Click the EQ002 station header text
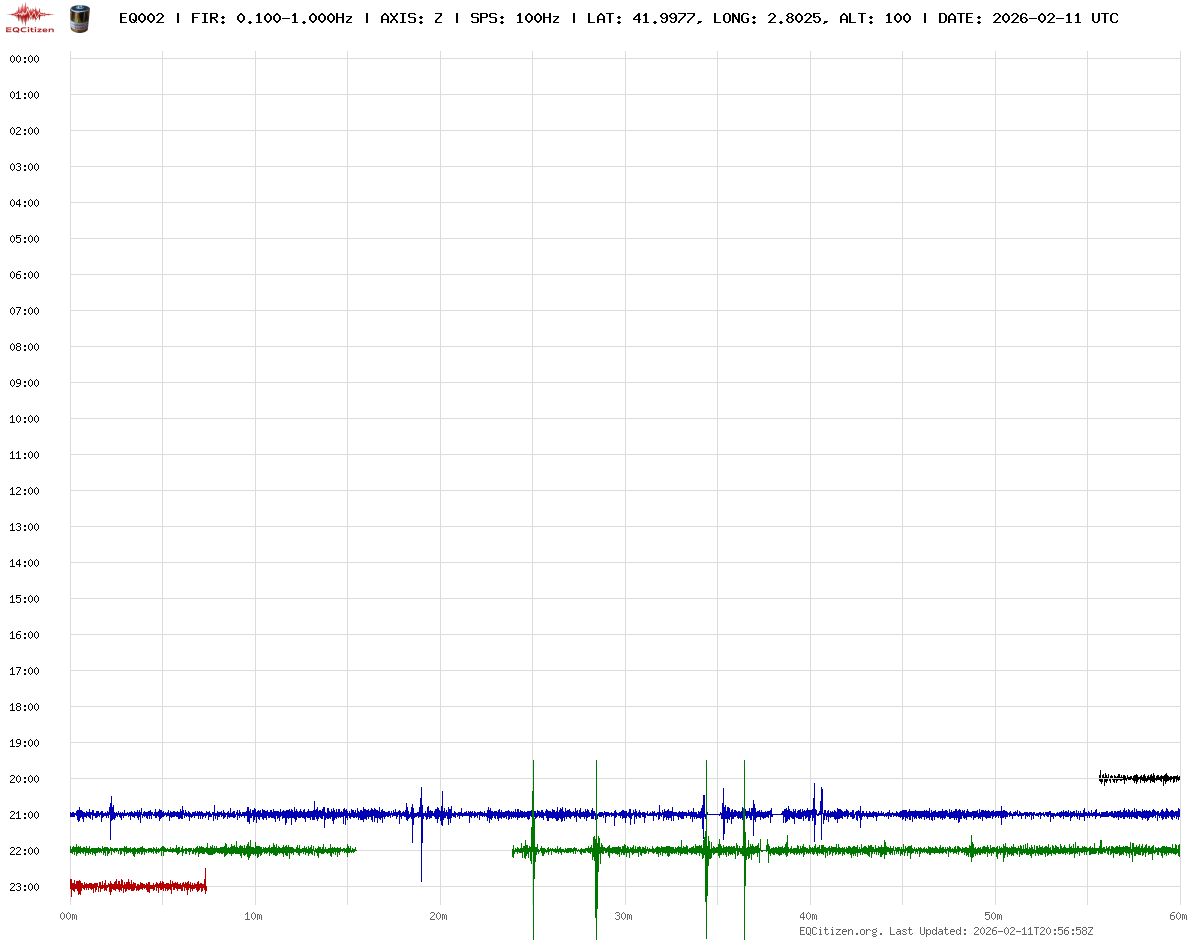This screenshot has width=1200, height=940. [x=141, y=18]
